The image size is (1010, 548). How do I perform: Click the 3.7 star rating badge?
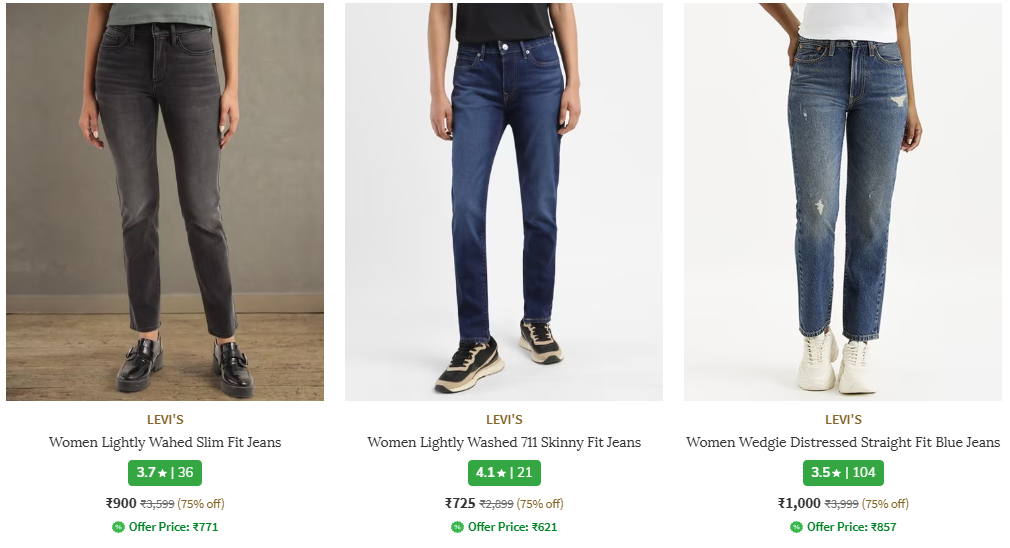pos(165,473)
